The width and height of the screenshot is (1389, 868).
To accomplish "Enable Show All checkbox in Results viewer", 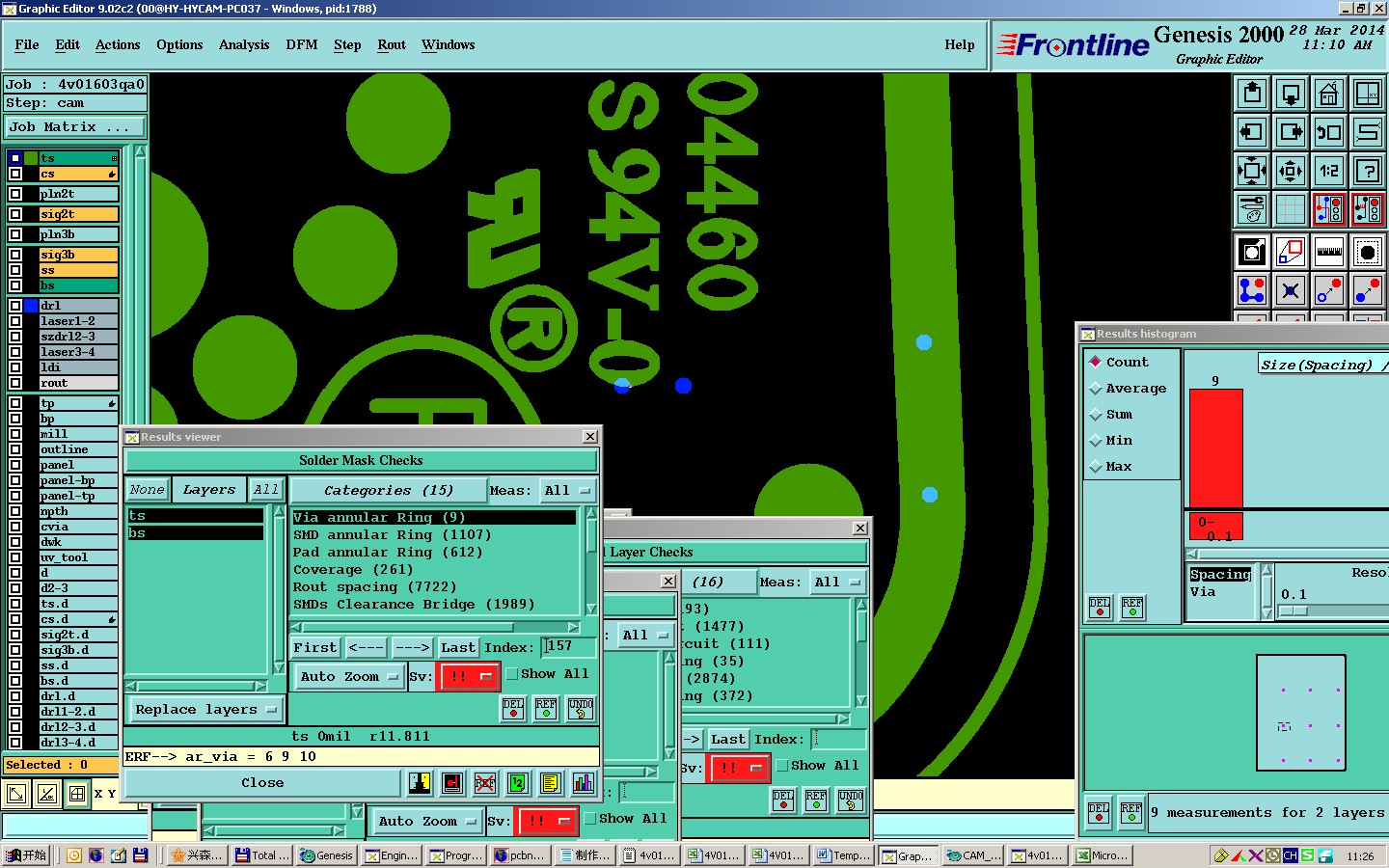I will click(x=512, y=674).
